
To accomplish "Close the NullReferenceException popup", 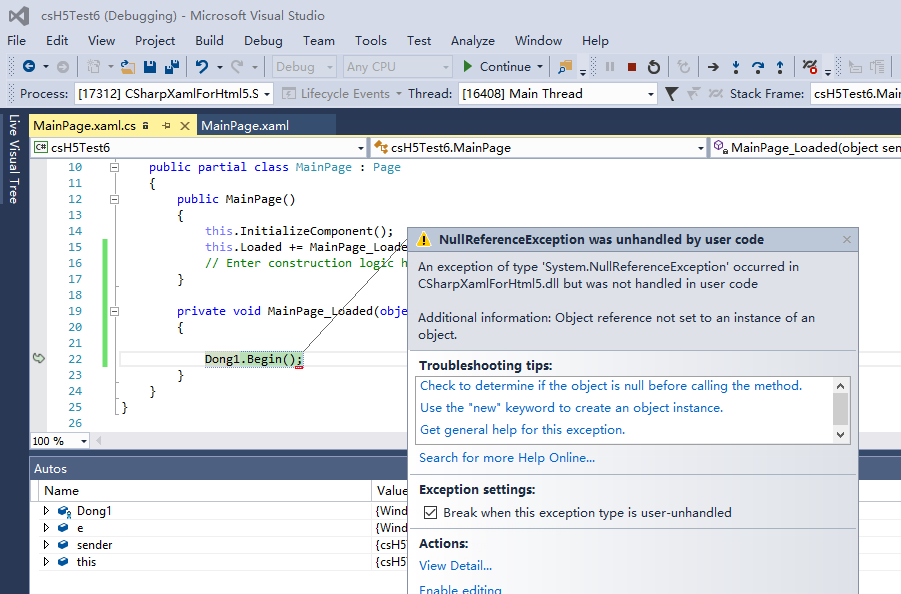I will (846, 240).
